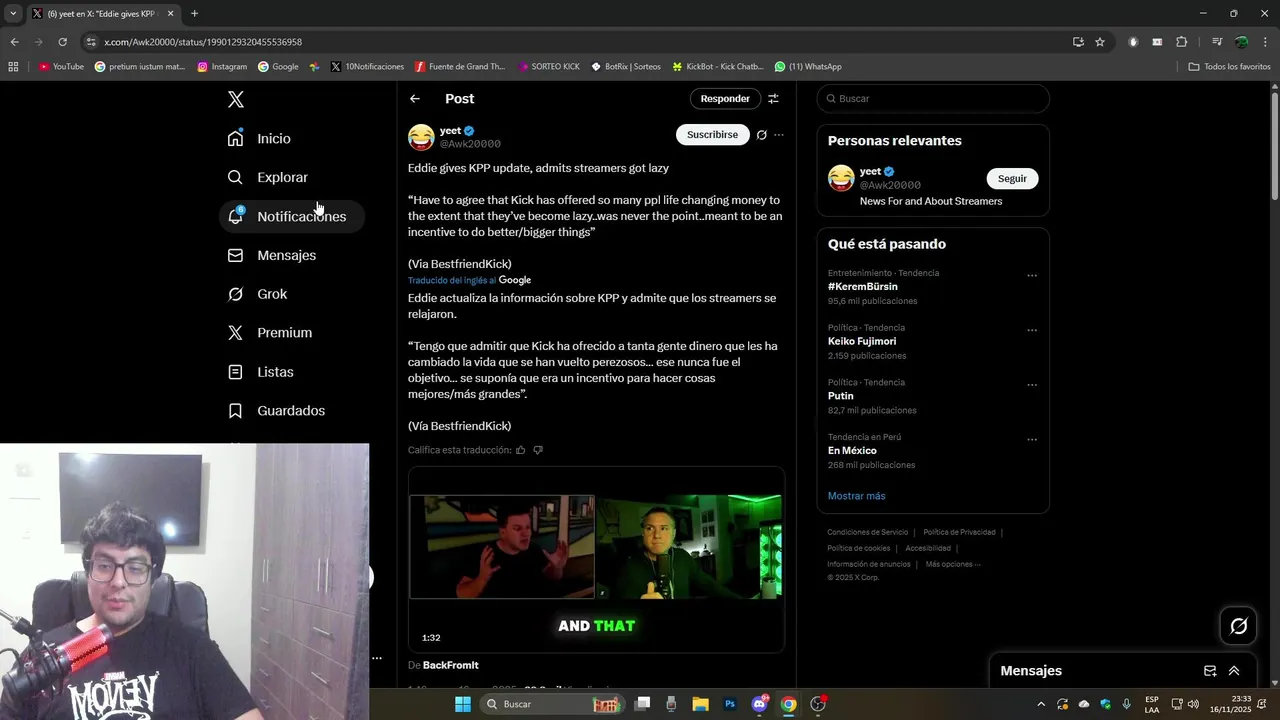Image resolution: width=1280 pixels, height=720 pixels.
Task: Click the BackFromIt video source link
Action: click(450, 665)
